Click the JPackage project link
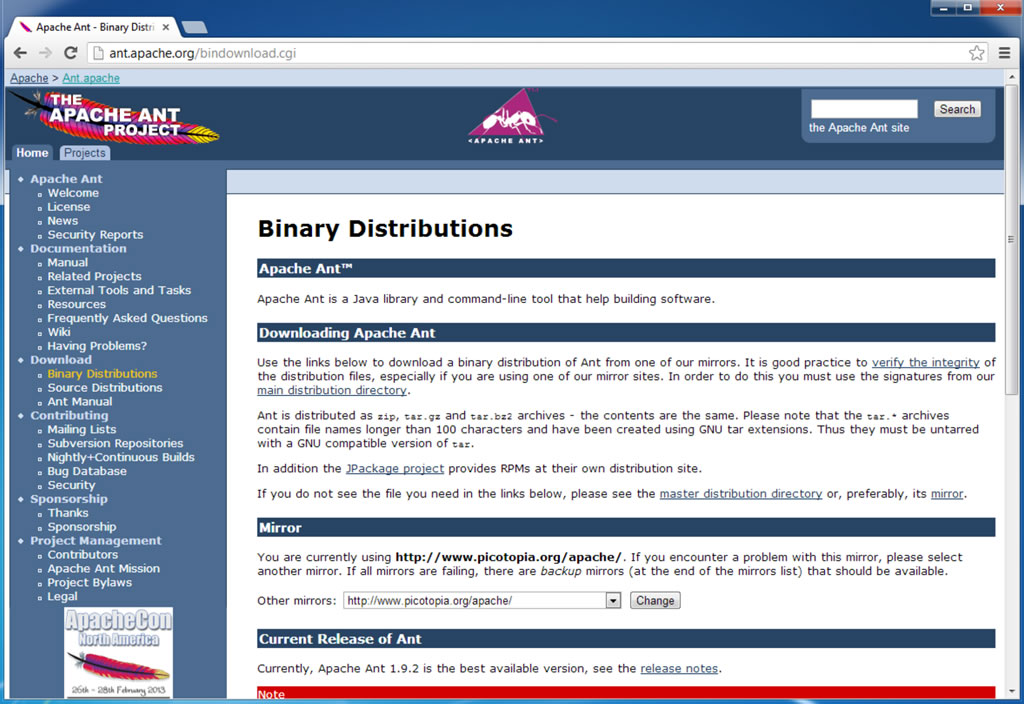The width and height of the screenshot is (1024, 704). tap(394, 468)
